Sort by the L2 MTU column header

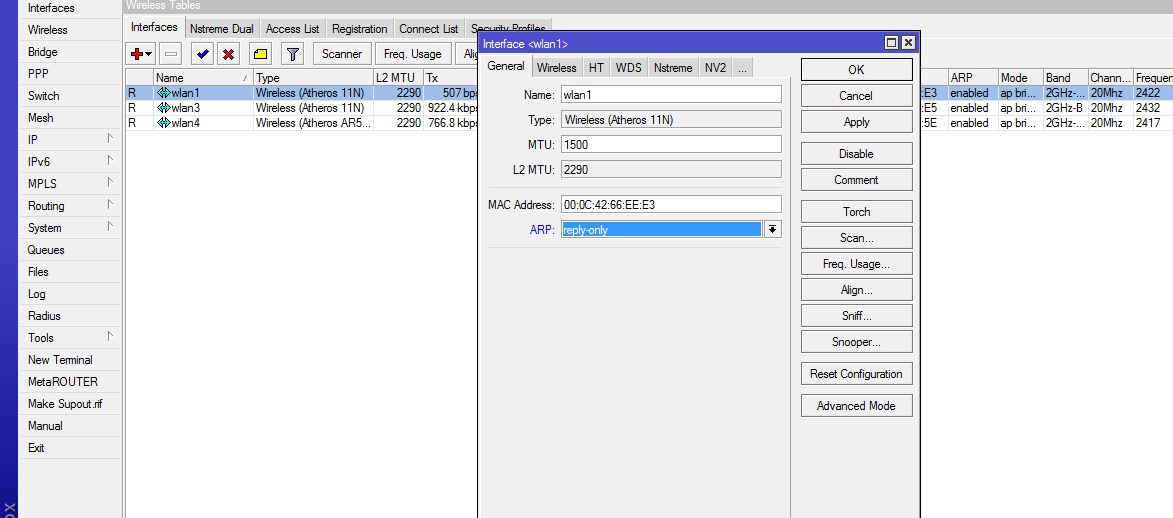pyautogui.click(x=398, y=78)
